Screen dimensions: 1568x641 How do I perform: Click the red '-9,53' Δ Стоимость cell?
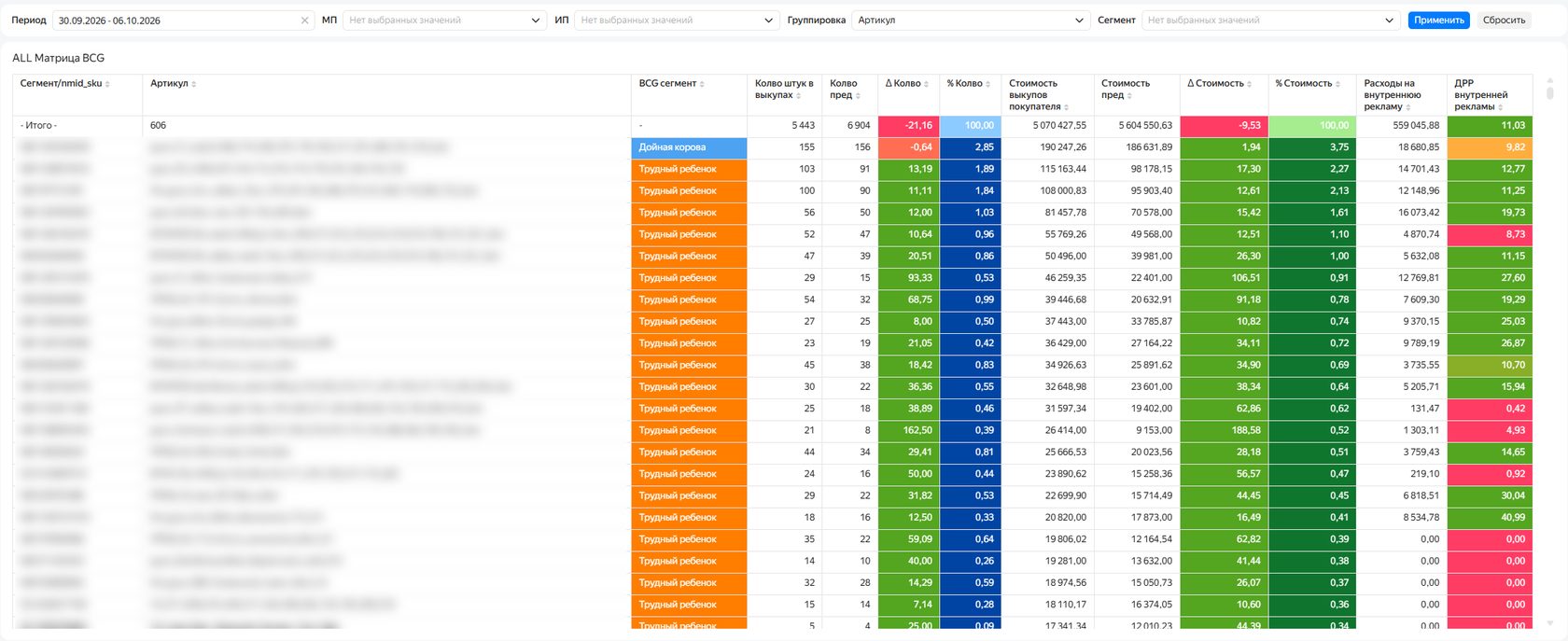point(1224,125)
